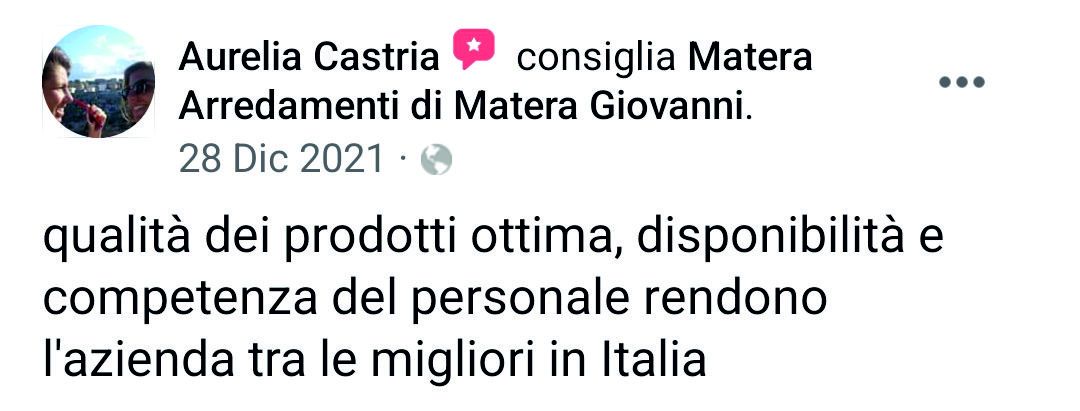The height and width of the screenshot is (411, 1080).
Task: Open the Matera Arredamenti di Matera Giovanni page link
Action: (x=496, y=83)
